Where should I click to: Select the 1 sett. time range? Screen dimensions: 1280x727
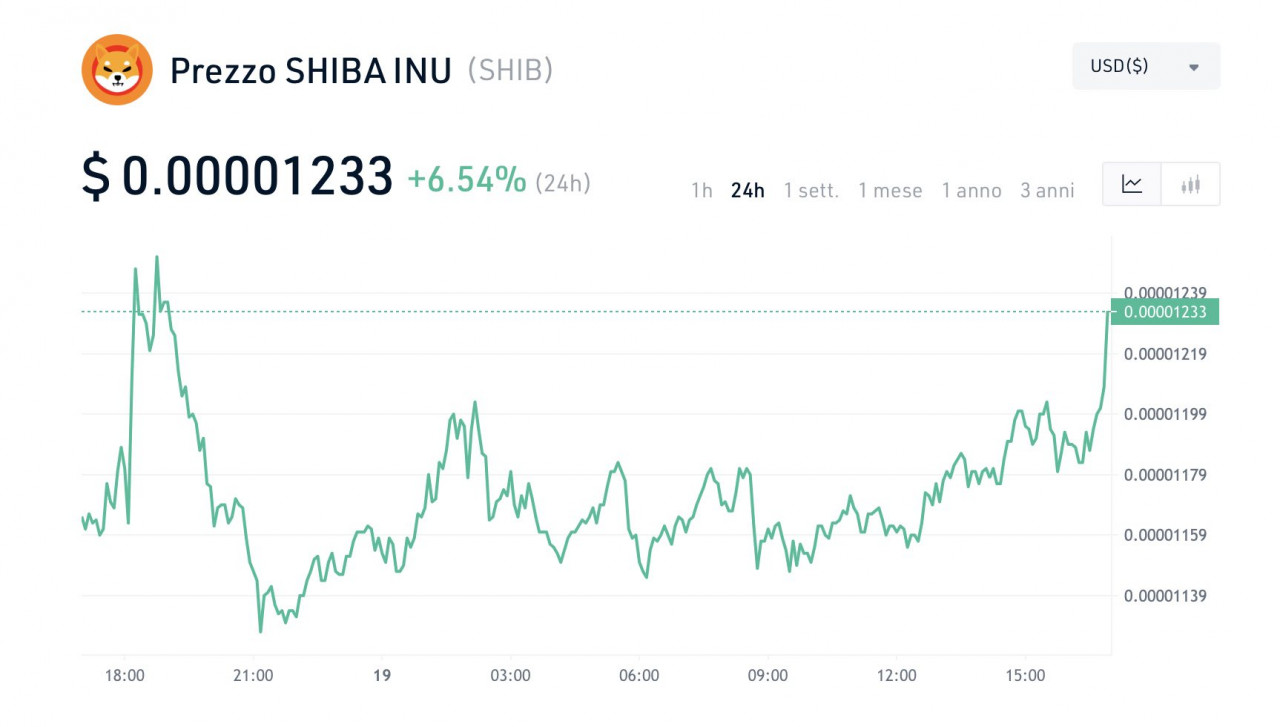tap(811, 190)
